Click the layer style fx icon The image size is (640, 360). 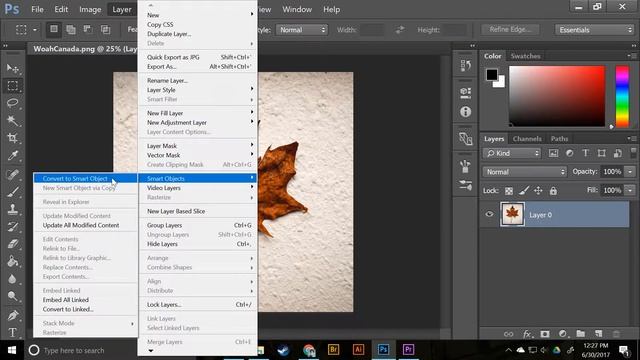[527, 334]
